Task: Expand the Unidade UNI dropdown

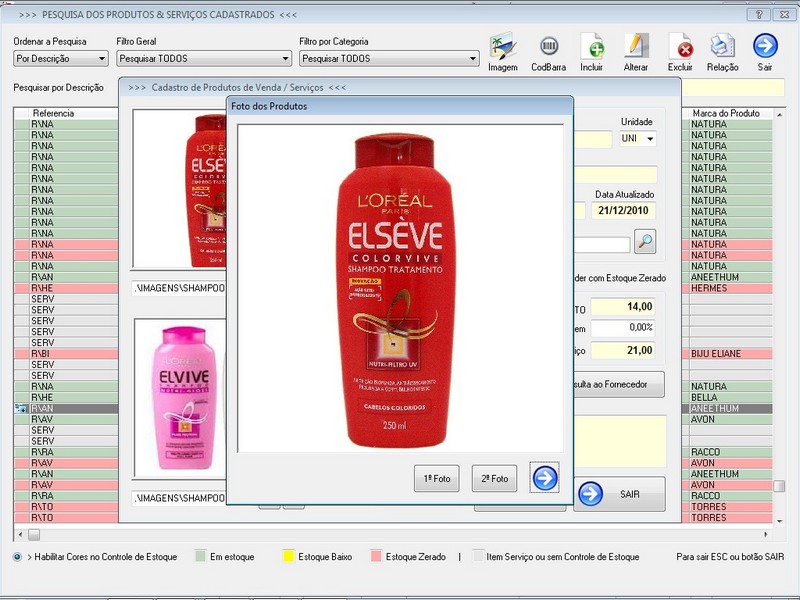Action: 650,138
